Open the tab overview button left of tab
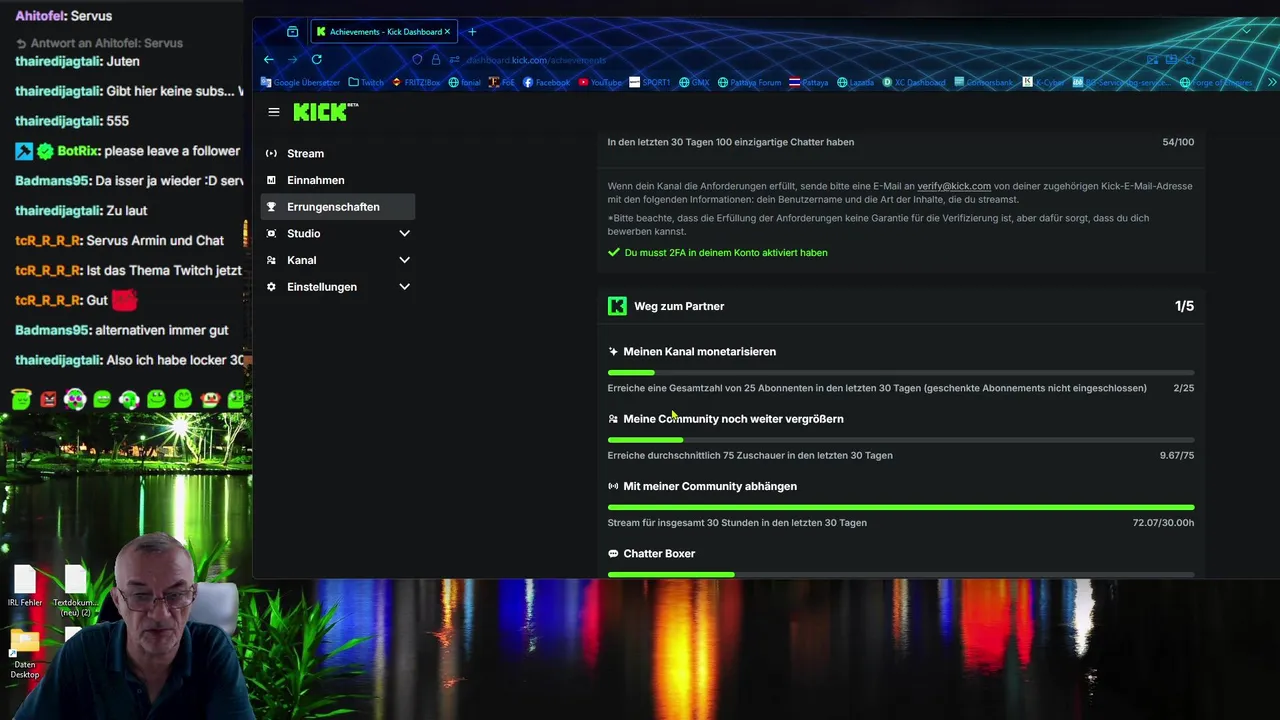Screen dimensions: 1280x720 pos(292,32)
